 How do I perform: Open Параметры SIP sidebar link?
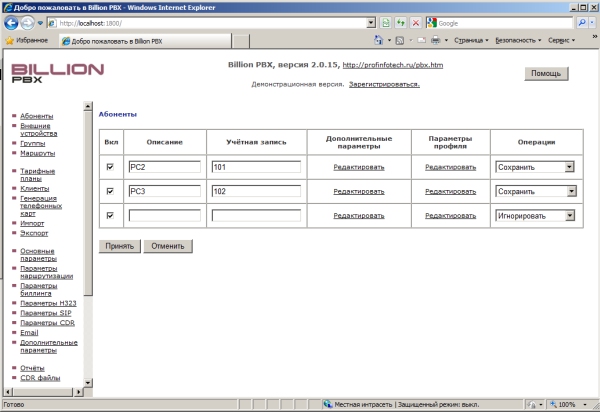[46, 313]
